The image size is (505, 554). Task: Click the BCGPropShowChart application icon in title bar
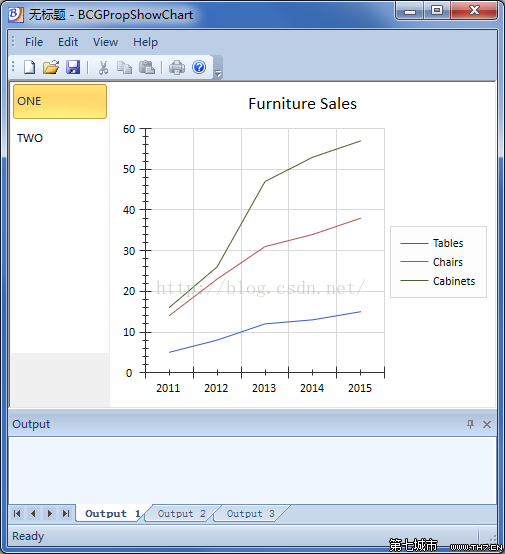tap(16, 14)
